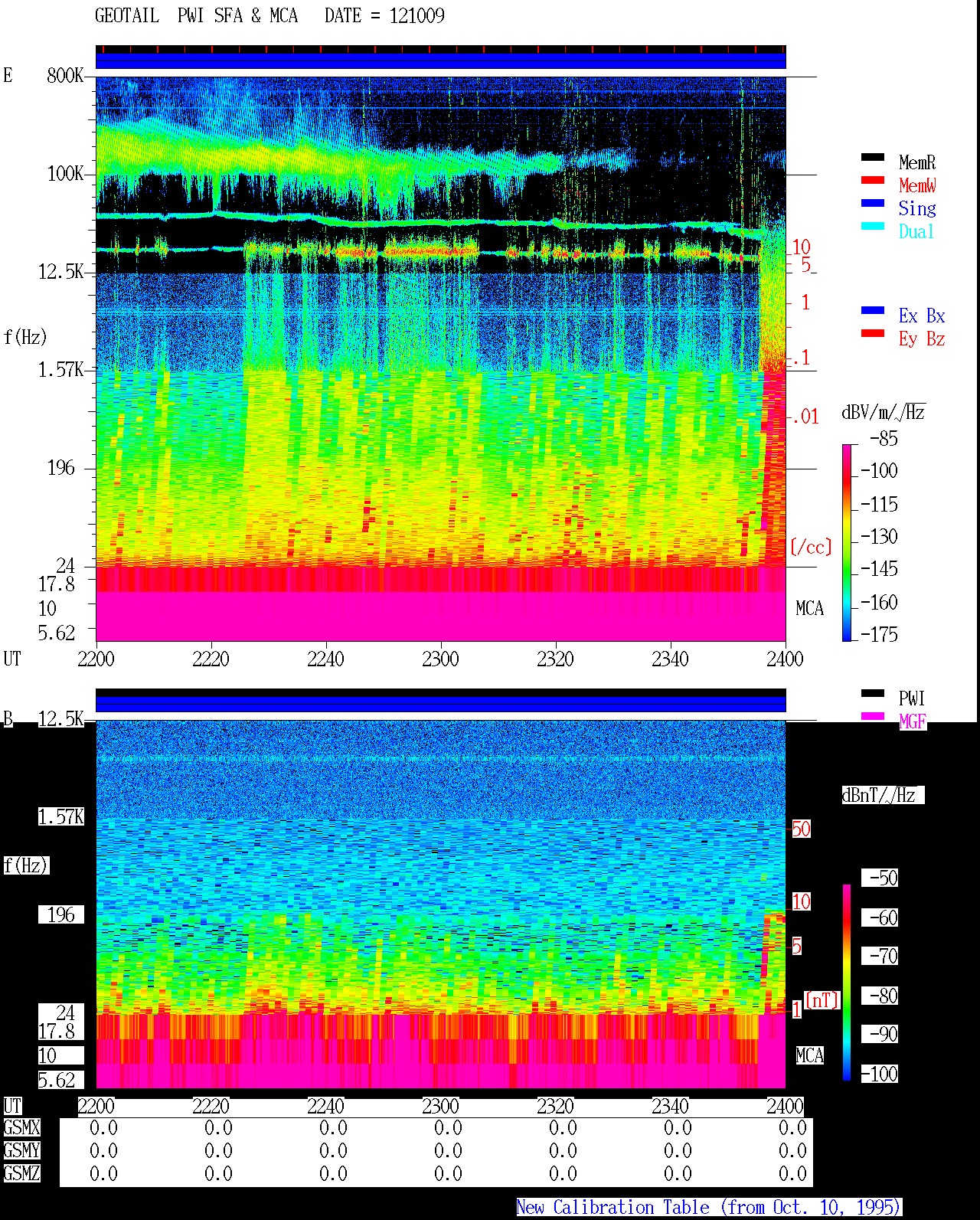980x1220 pixels.
Task: Select the GSMZ row label
Action: click(21, 1173)
